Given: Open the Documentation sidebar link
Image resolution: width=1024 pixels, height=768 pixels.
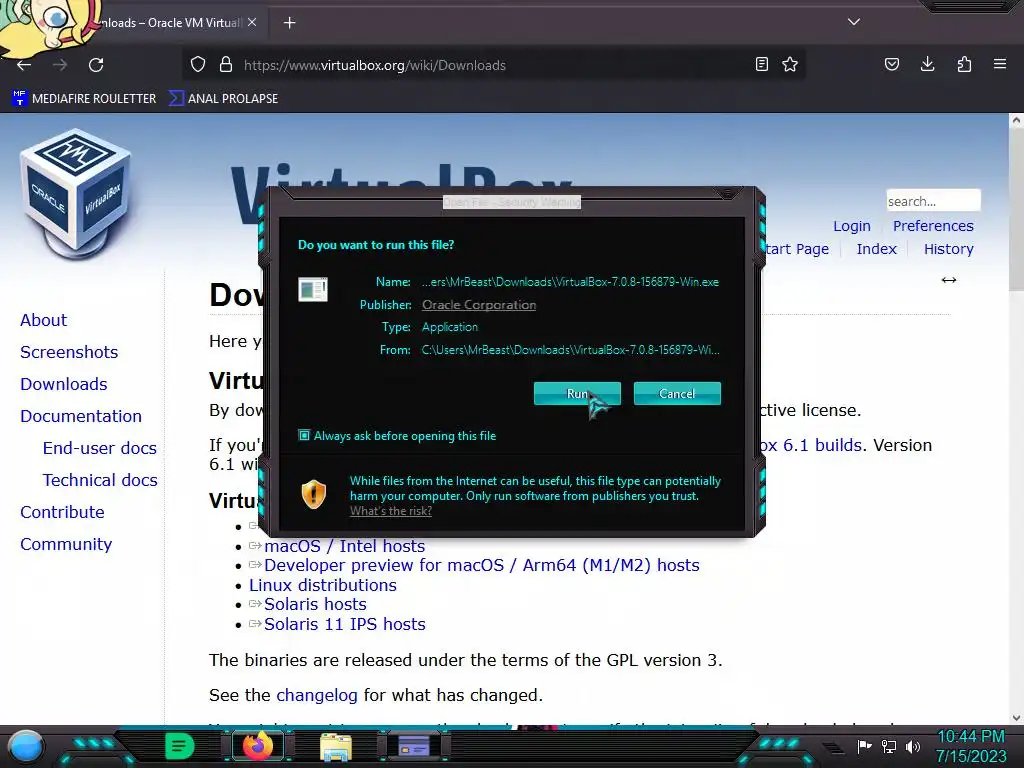Looking at the screenshot, I should pyautogui.click(x=81, y=416).
